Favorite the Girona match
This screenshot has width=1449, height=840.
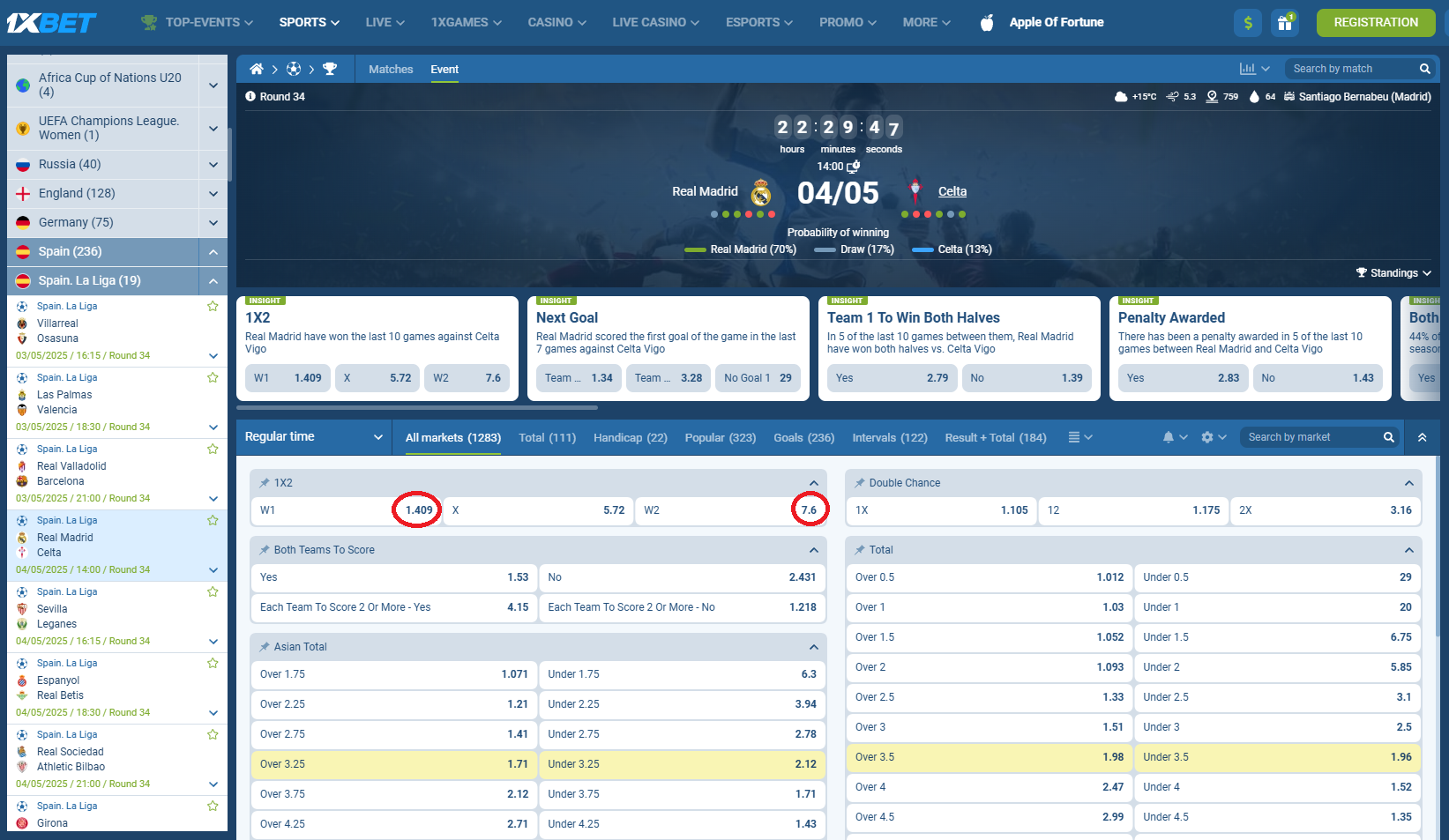[213, 807]
